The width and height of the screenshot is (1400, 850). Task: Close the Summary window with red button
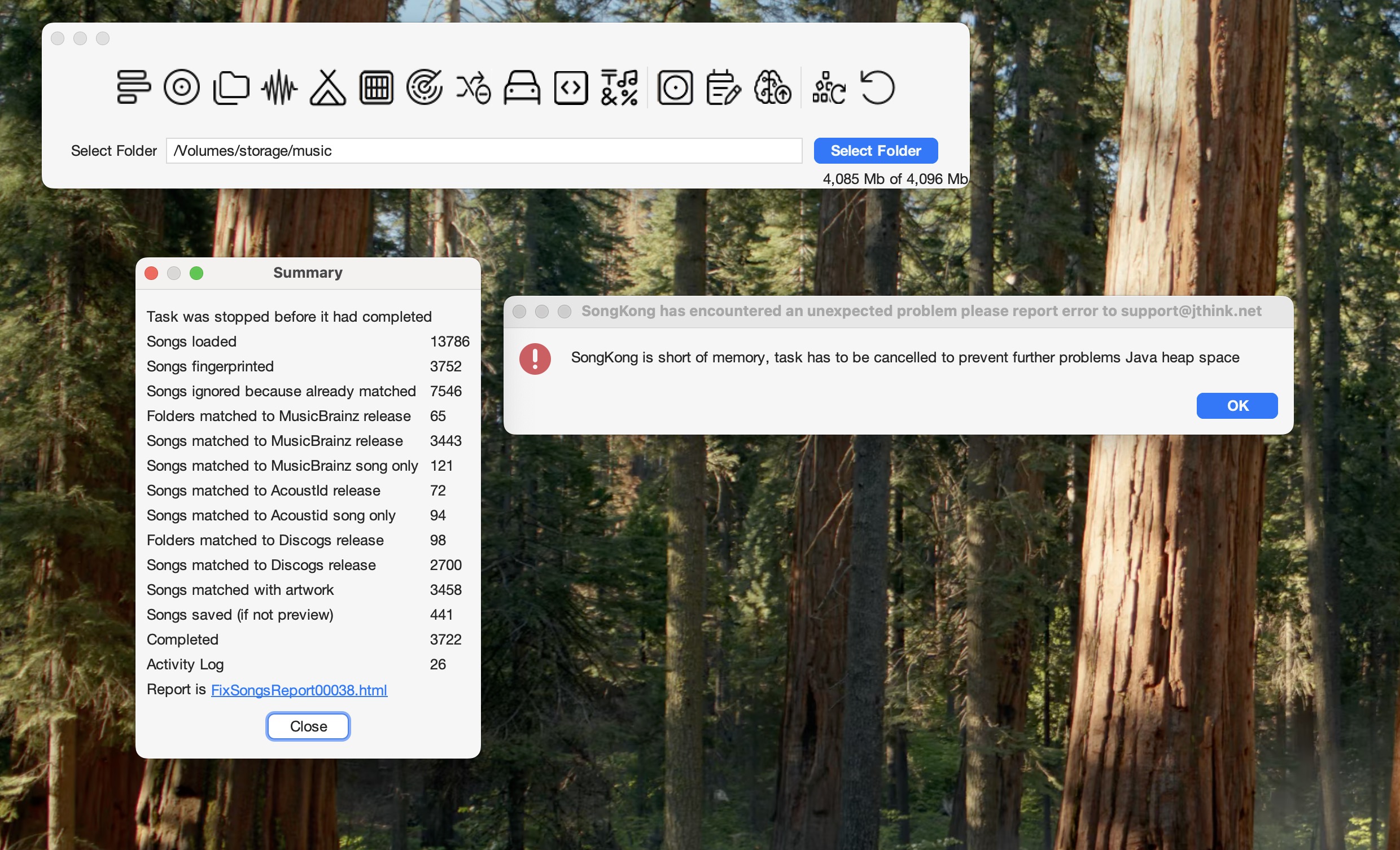coord(151,273)
